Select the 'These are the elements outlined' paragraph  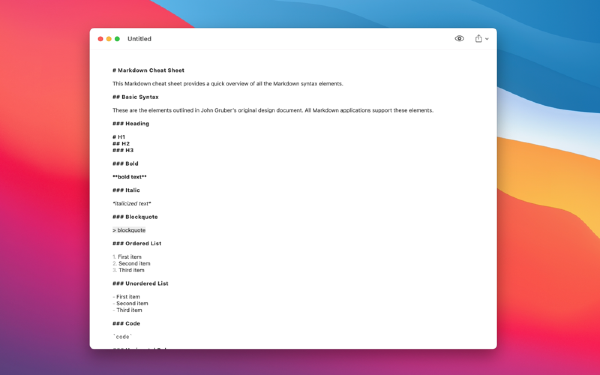pos(273,110)
